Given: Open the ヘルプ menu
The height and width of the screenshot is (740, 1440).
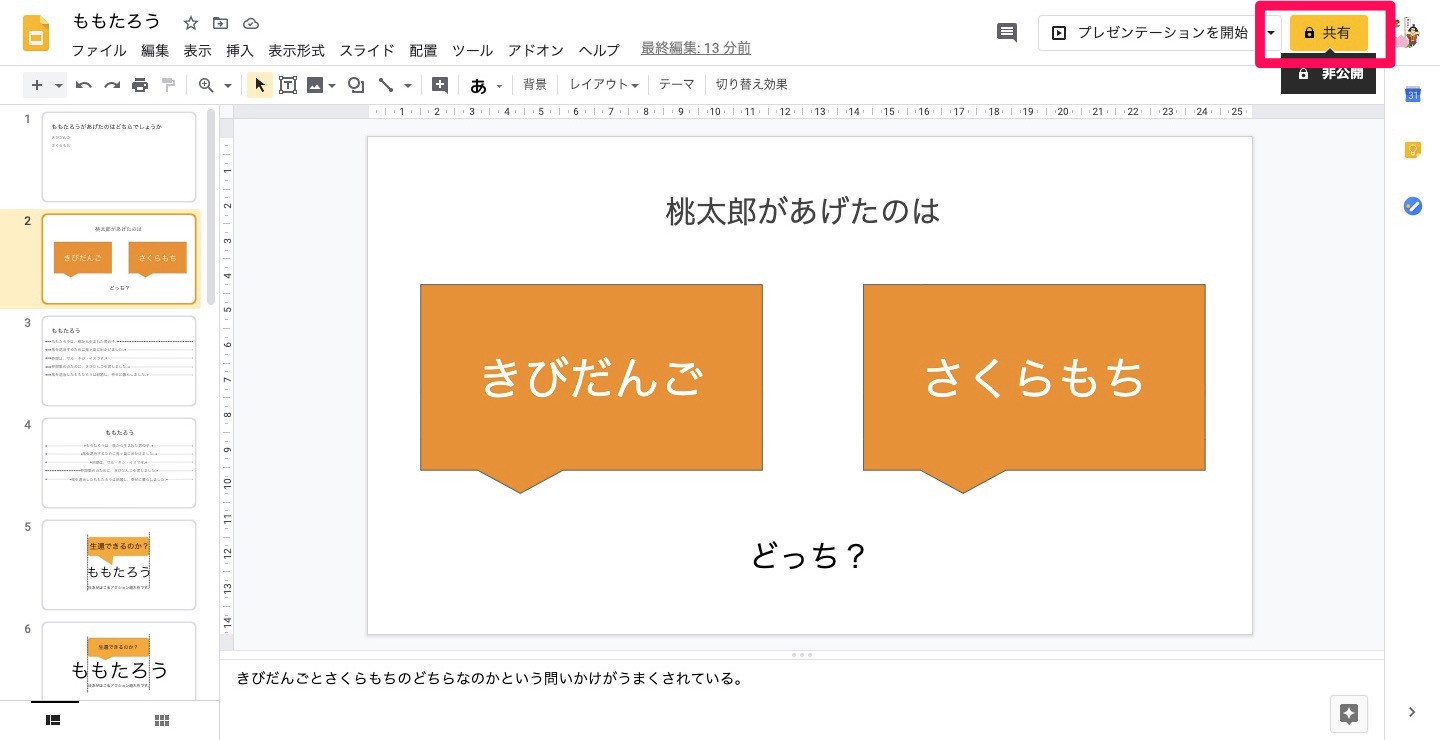Looking at the screenshot, I should coord(600,50).
